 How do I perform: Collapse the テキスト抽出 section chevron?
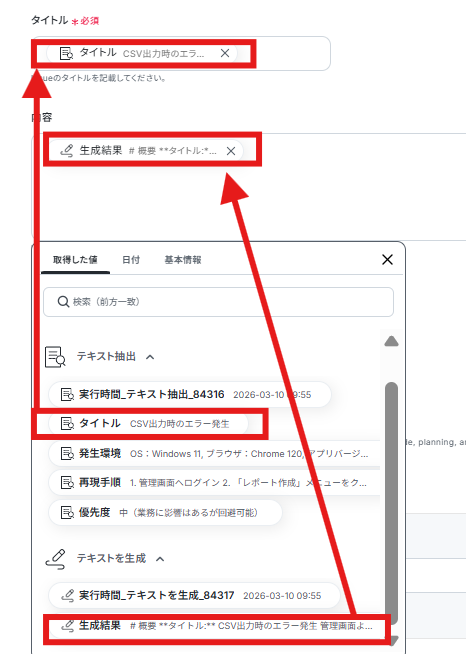point(150,357)
